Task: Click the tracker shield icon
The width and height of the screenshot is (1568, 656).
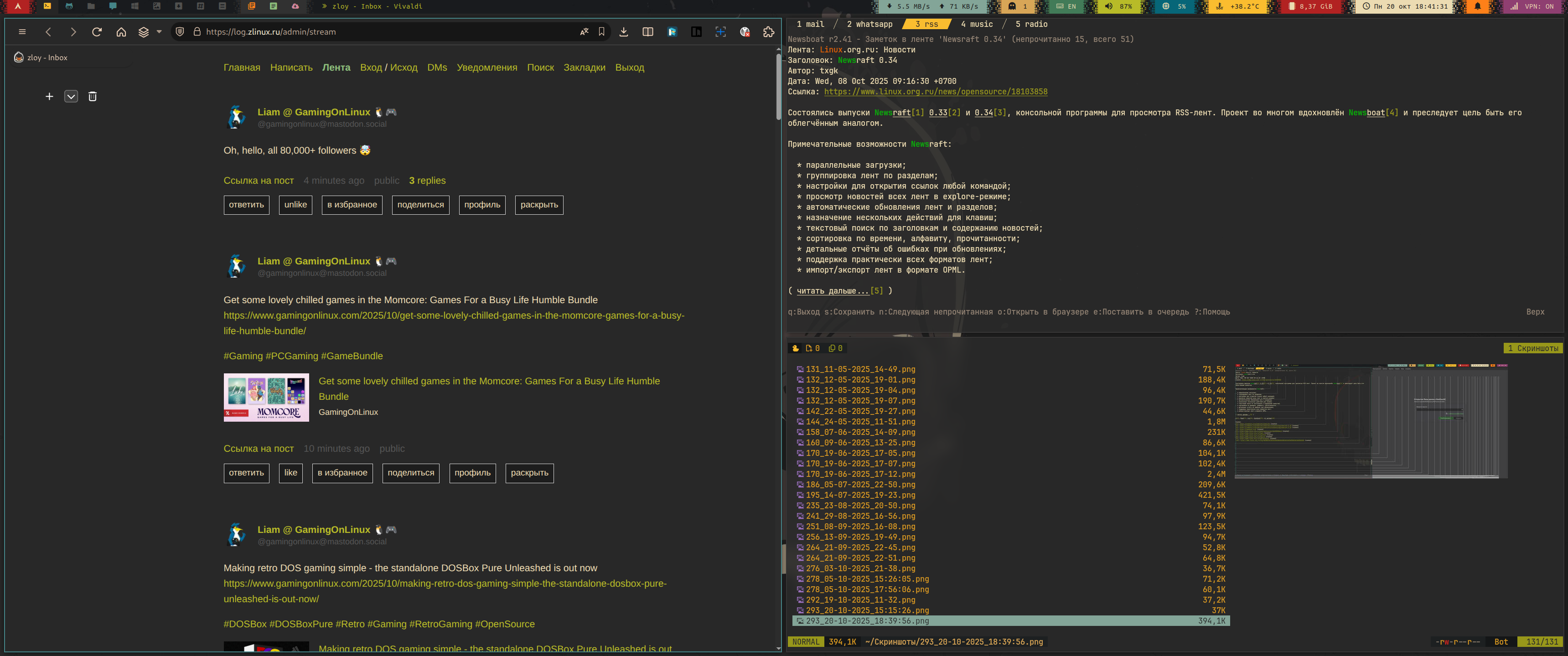Action: click(x=180, y=31)
